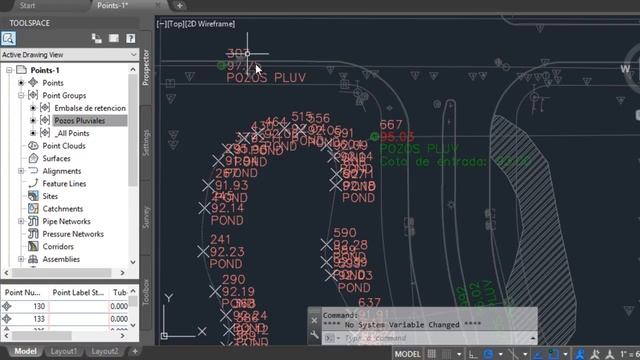Click the Toolspace panel display icon

[x=114, y=38]
